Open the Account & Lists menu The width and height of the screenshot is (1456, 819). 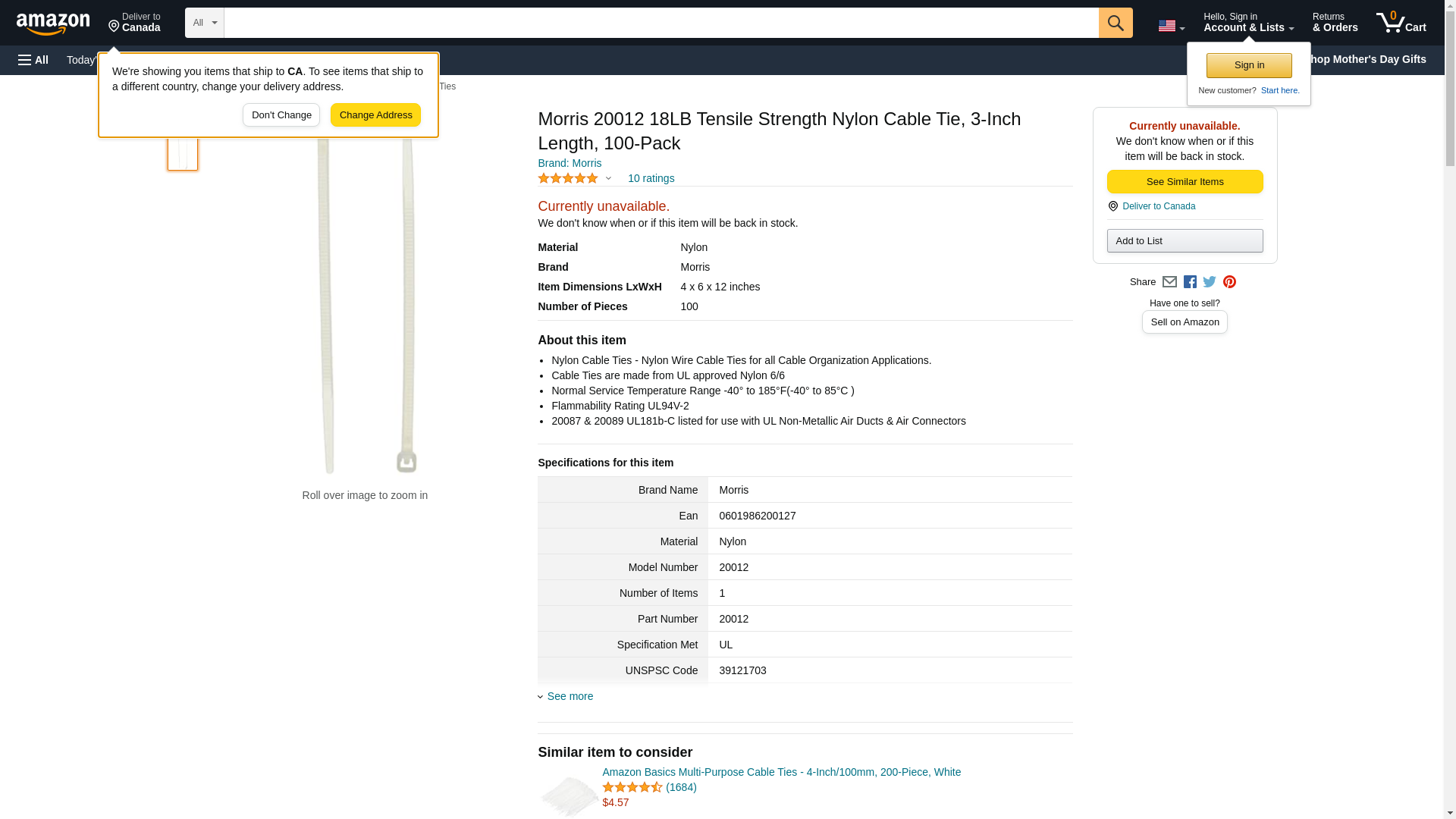coord(1248,23)
